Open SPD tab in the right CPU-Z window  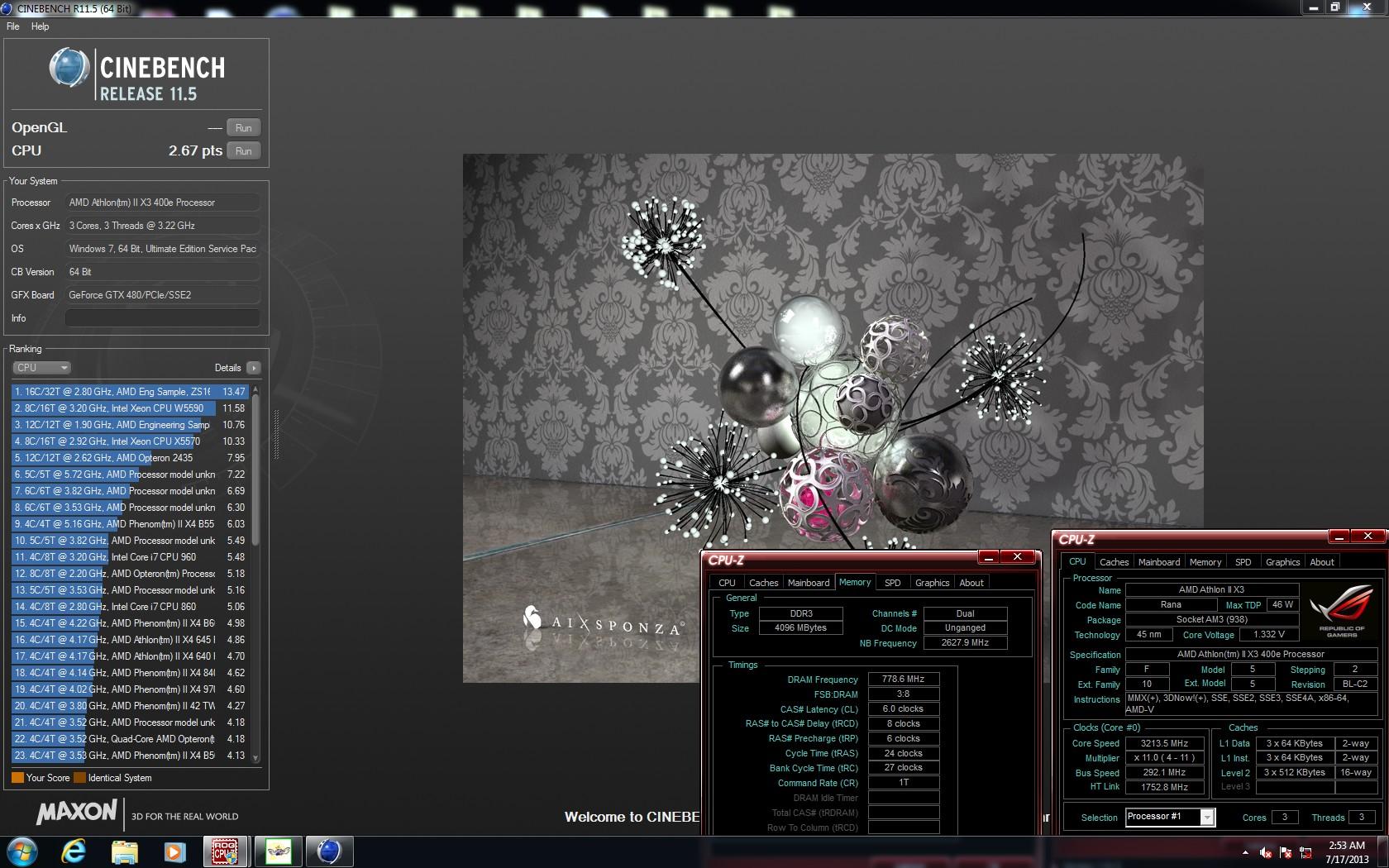coord(1243,562)
